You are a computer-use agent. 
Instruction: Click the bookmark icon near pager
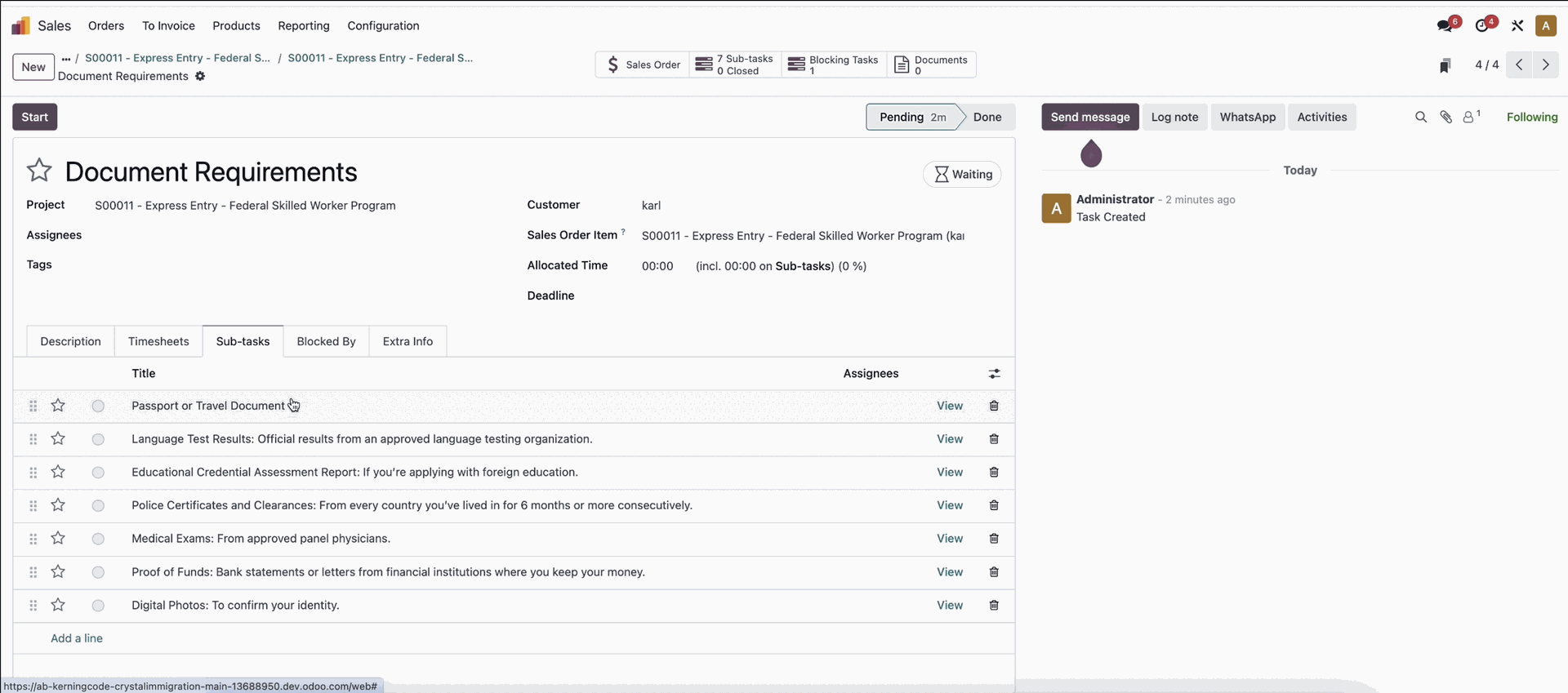tap(1445, 65)
